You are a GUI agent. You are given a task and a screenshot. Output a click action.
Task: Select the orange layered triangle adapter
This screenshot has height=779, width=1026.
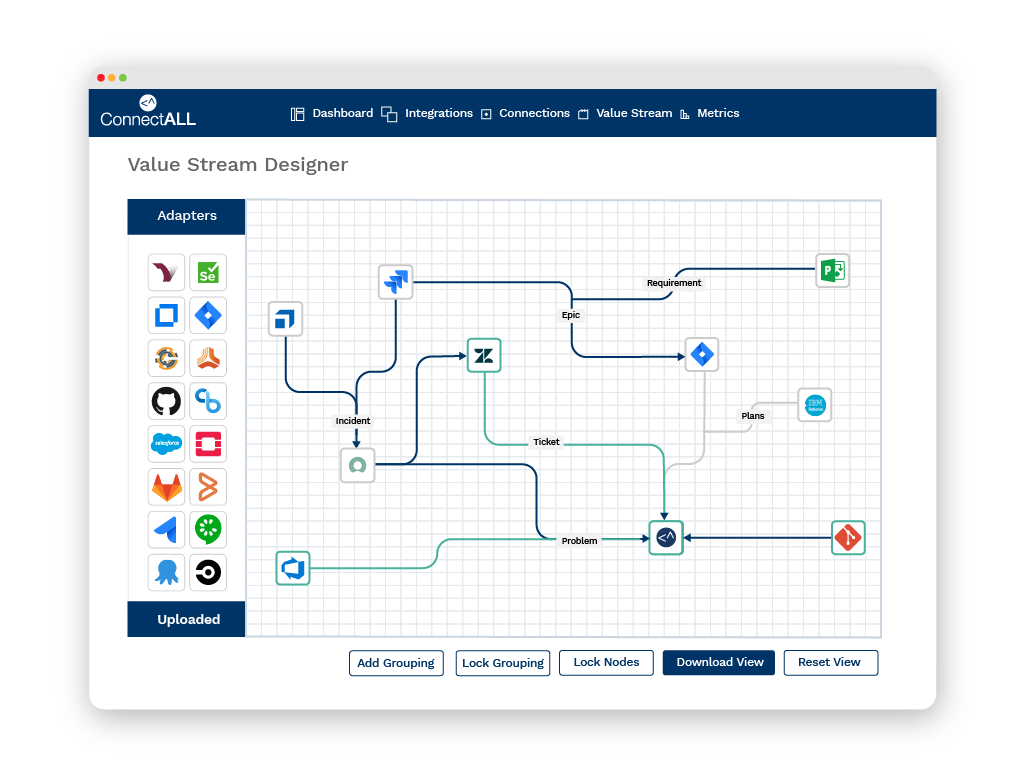pyautogui.click(x=208, y=358)
